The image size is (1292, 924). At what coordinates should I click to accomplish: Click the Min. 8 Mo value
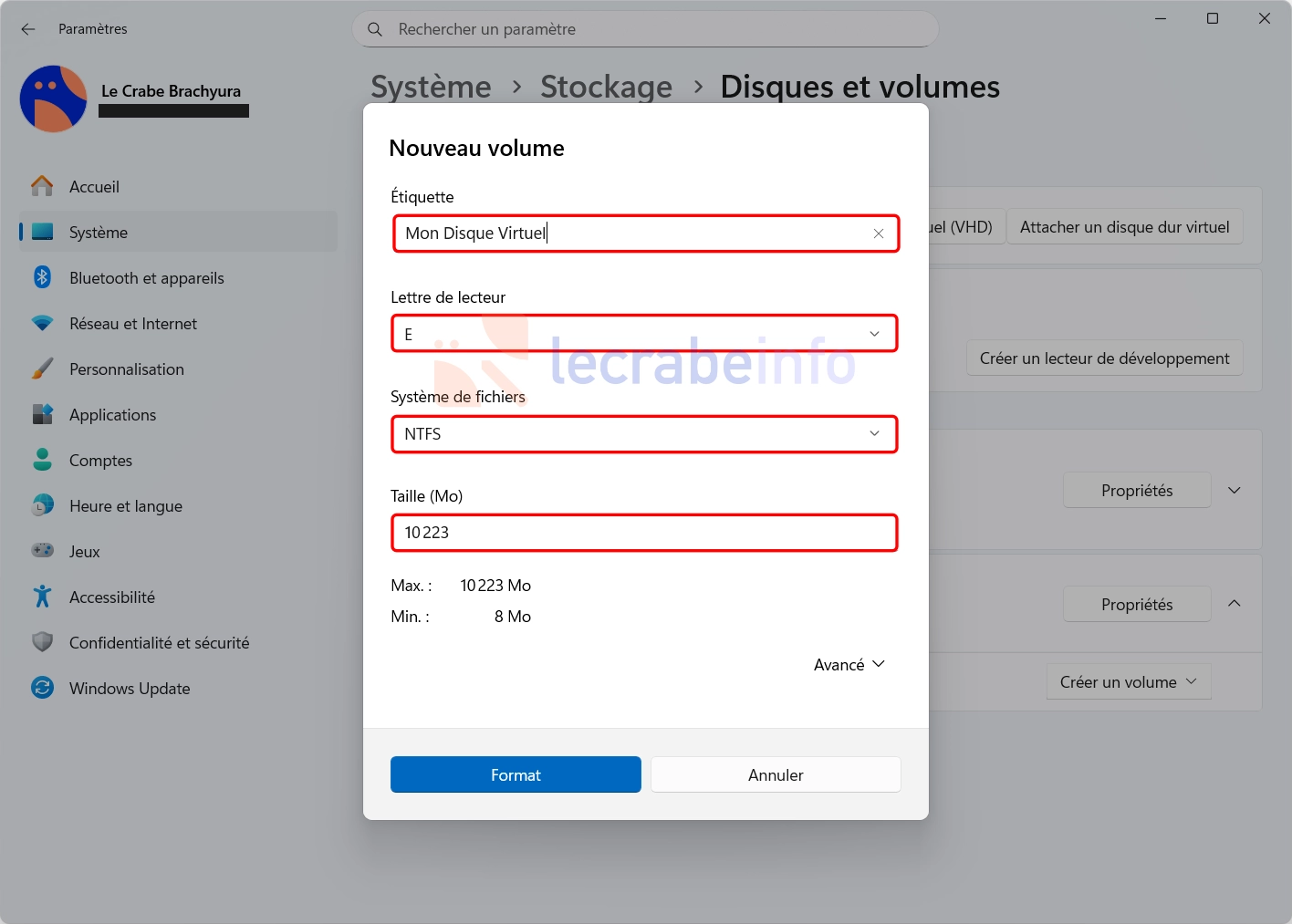tap(513, 617)
